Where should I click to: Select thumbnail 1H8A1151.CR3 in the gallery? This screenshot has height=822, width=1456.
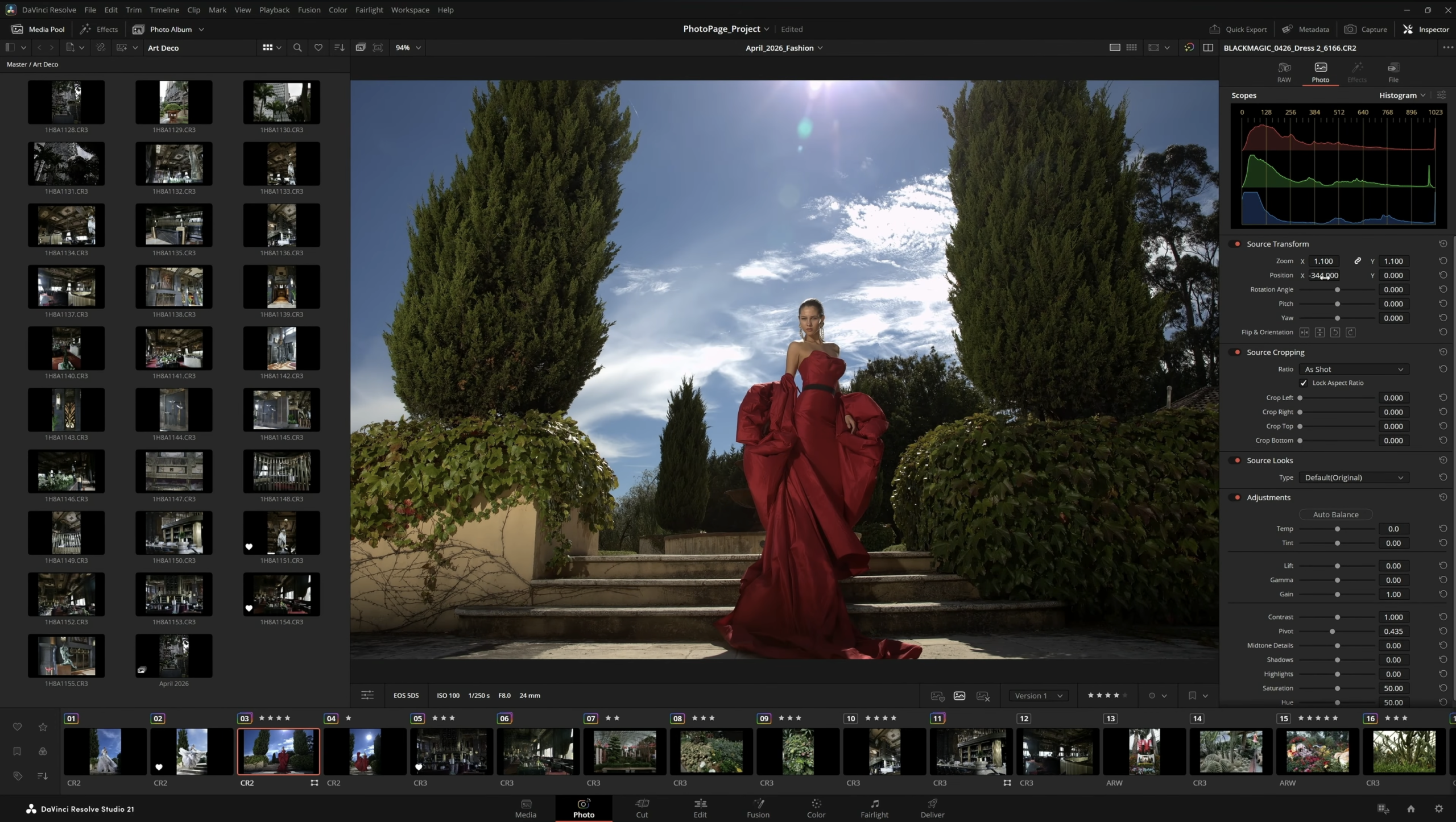click(282, 533)
